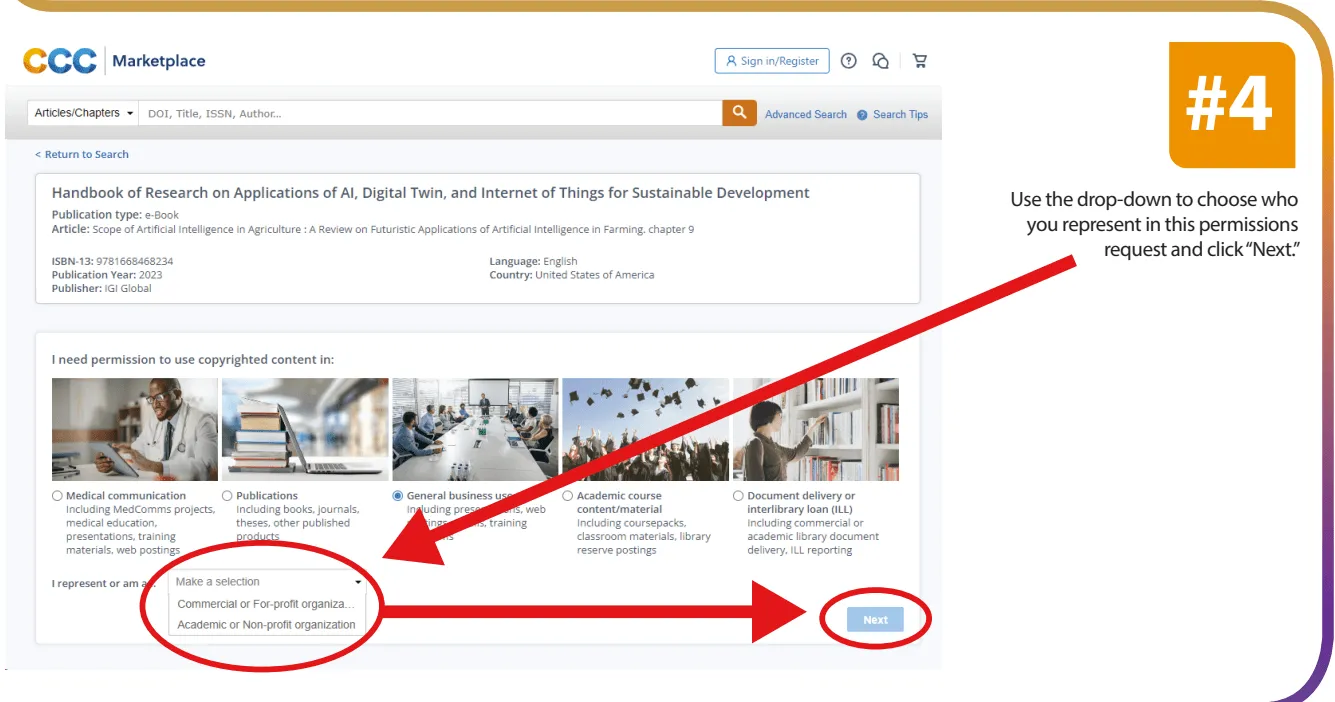
Task: Click the Search Tips help circle icon
Action: pyautogui.click(x=862, y=114)
